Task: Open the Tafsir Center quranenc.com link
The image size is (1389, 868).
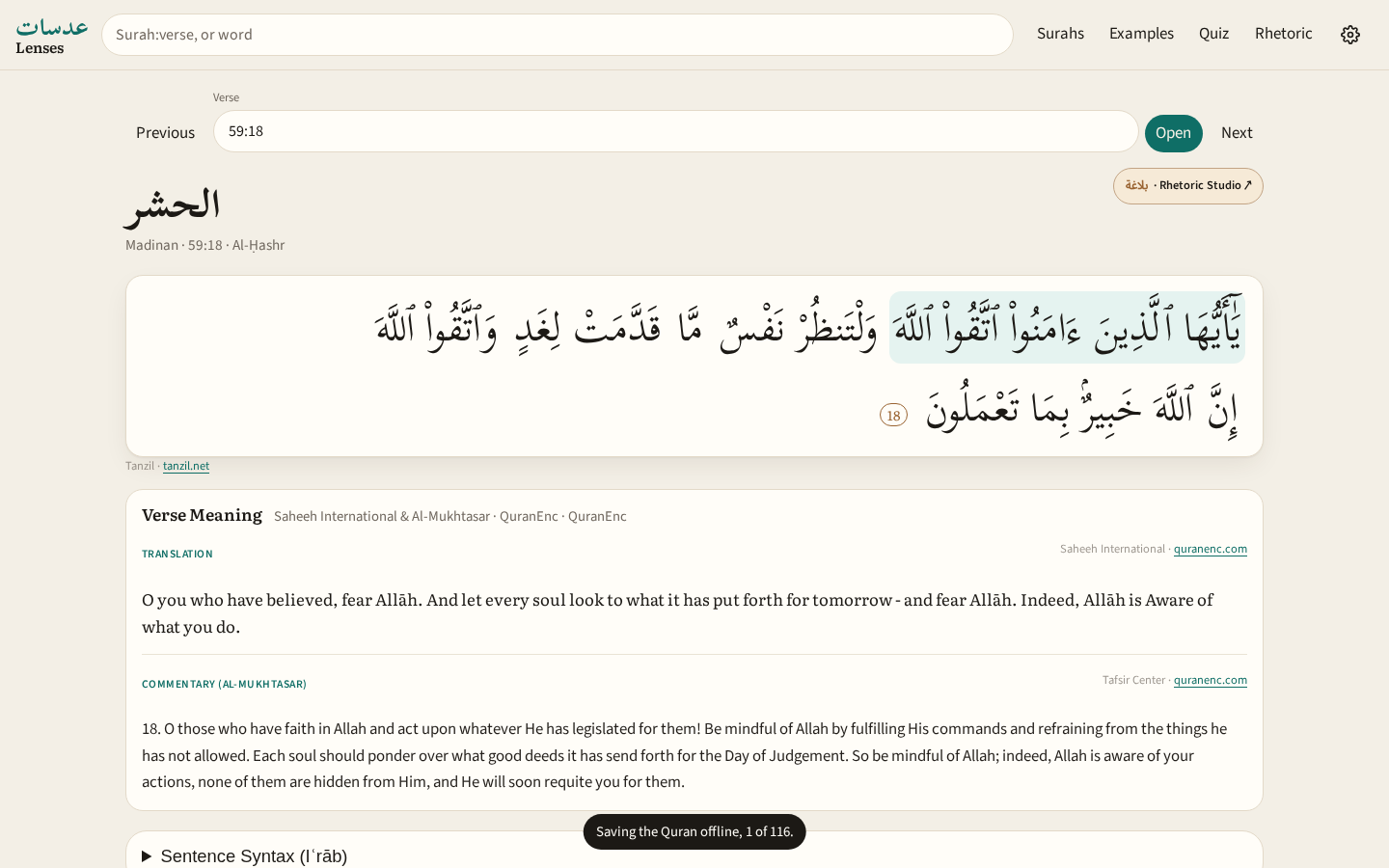Action: point(1210,680)
